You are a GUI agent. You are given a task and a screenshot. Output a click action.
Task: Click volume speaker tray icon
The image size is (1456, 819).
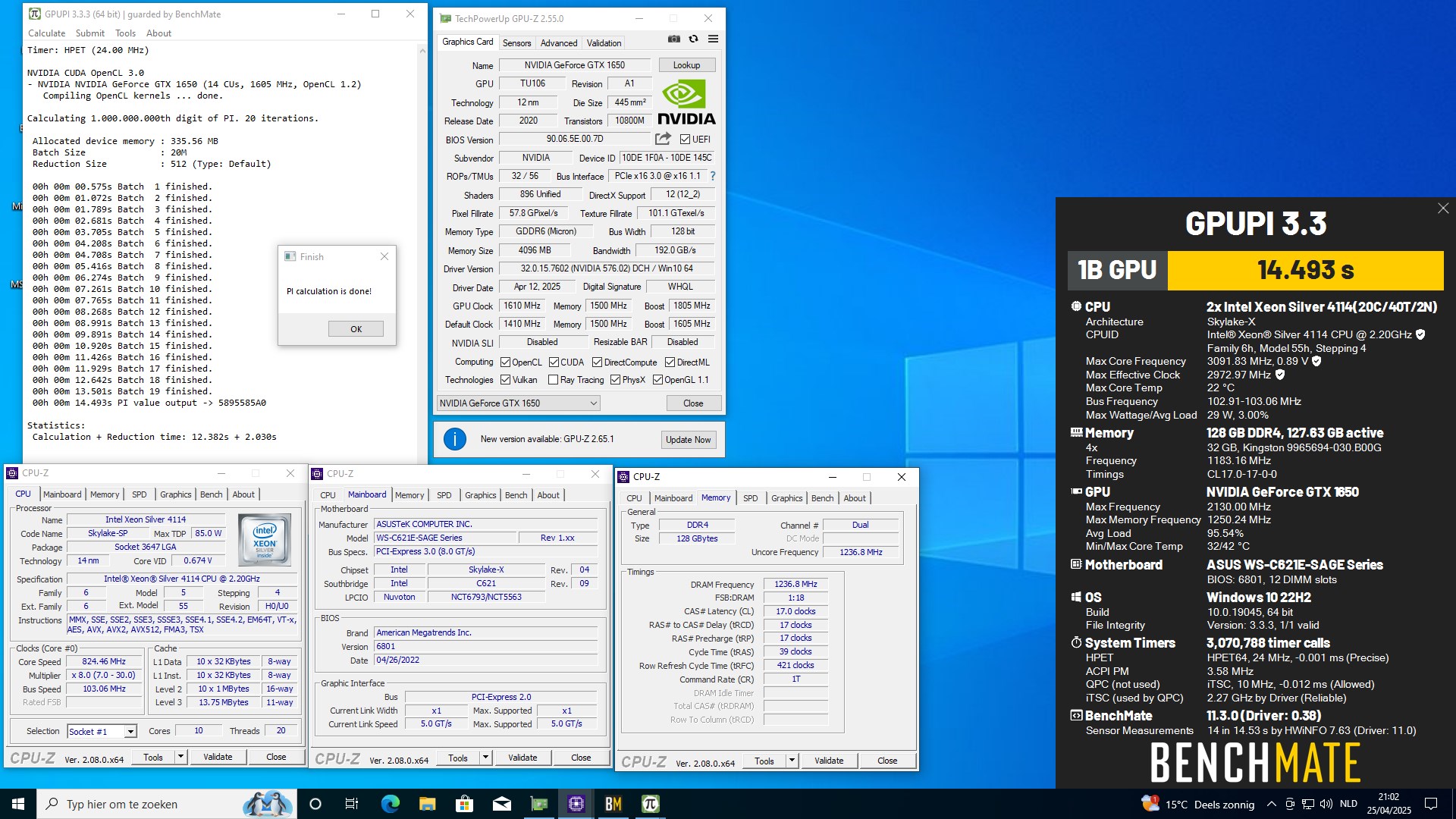coord(1326,804)
